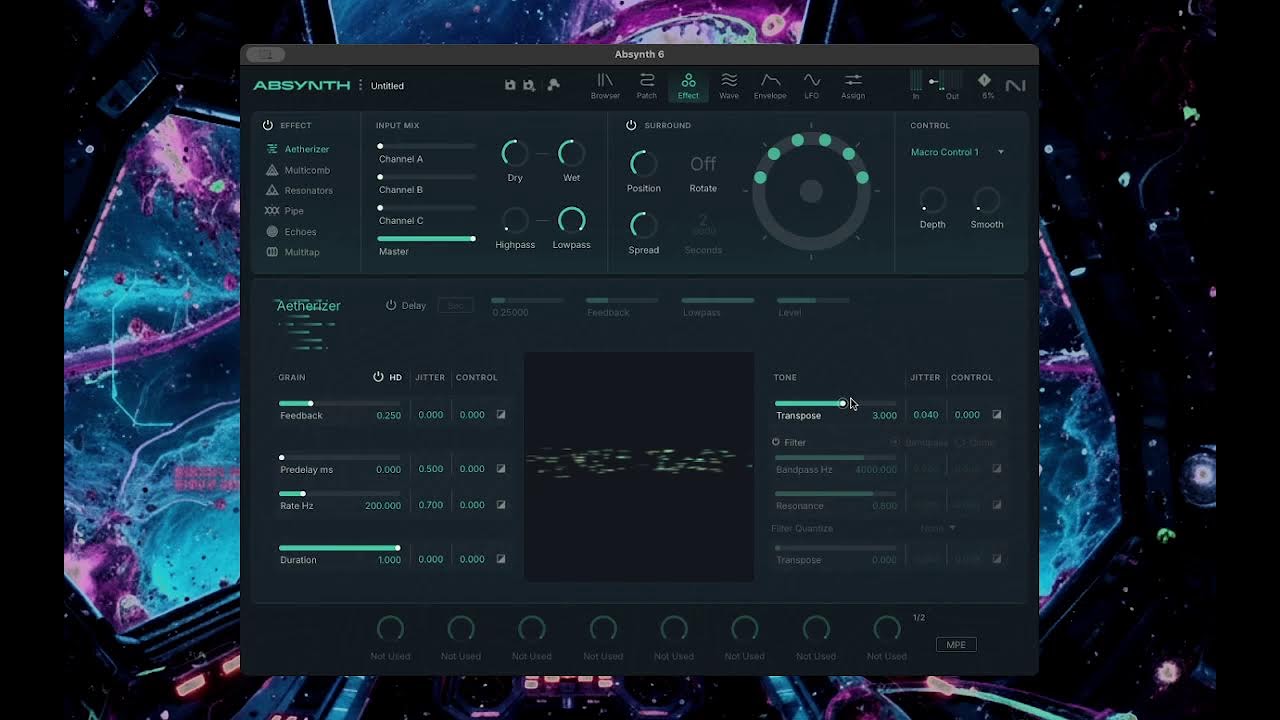Click the Rate Hz value 200.000
Screen dimensions: 1280x720
coord(383,506)
